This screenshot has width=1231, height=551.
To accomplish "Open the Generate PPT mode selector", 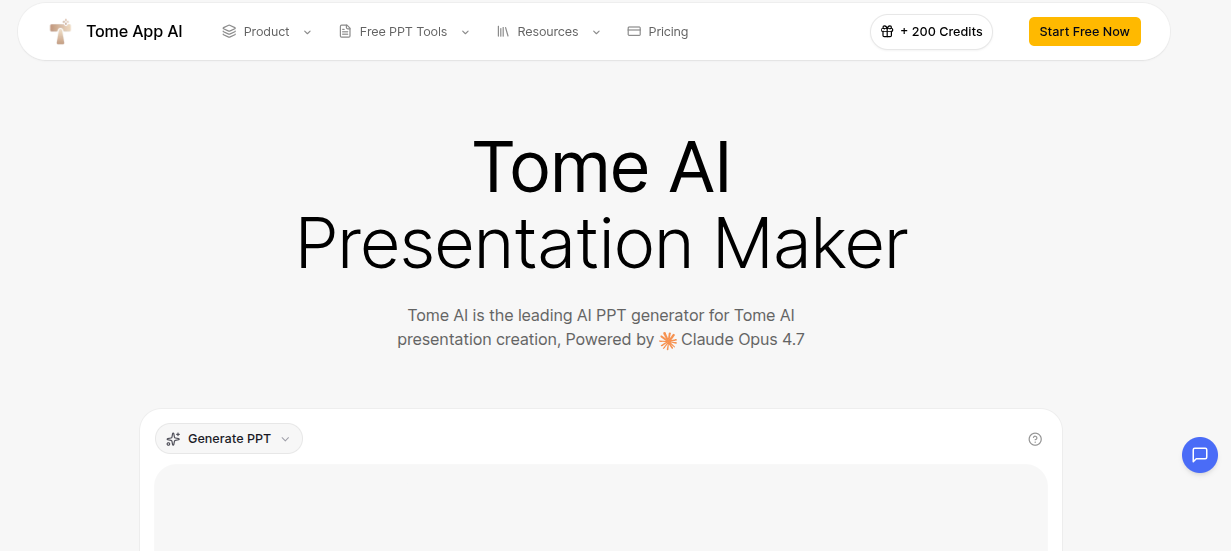I will pos(229,439).
